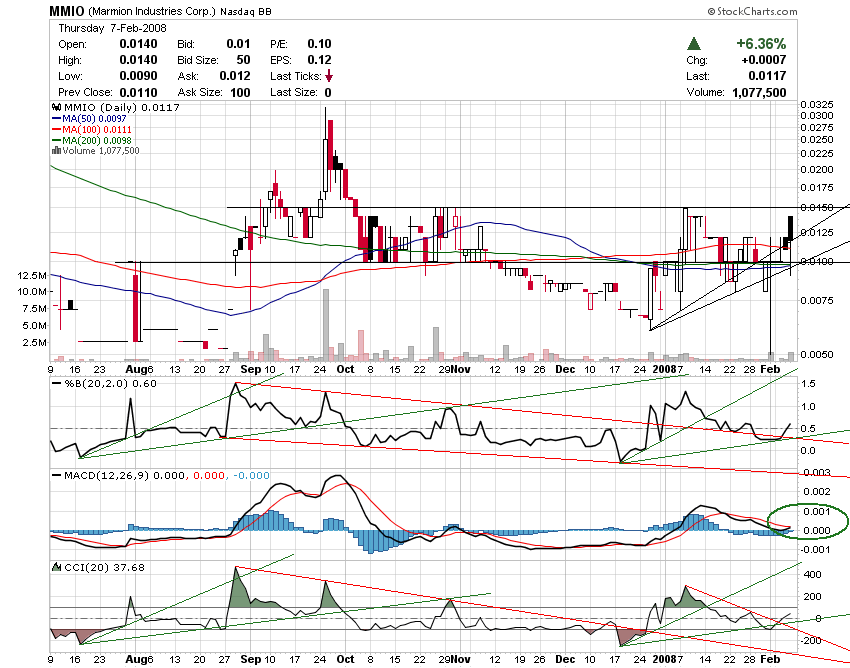
Task: Click the Ask value 0.012
Action: (x=235, y=76)
